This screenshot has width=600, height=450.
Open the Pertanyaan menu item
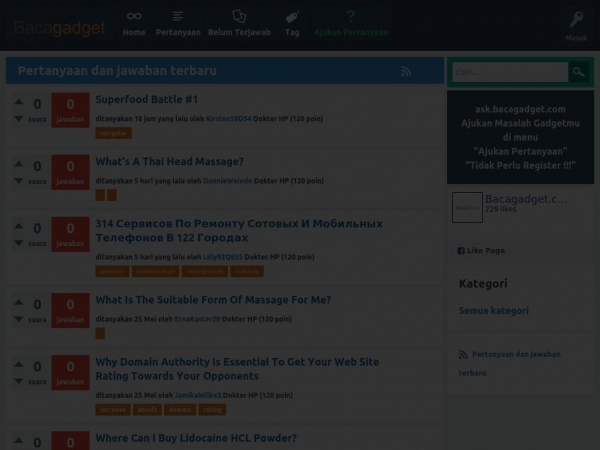pyautogui.click(x=178, y=24)
